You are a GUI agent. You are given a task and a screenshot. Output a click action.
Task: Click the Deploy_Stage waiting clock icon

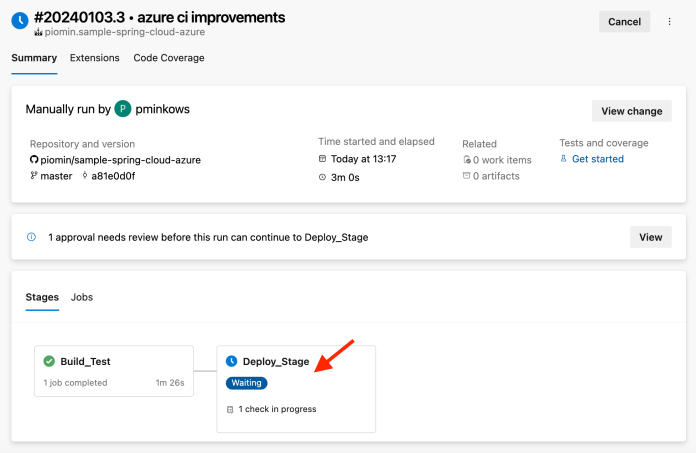(x=232, y=361)
